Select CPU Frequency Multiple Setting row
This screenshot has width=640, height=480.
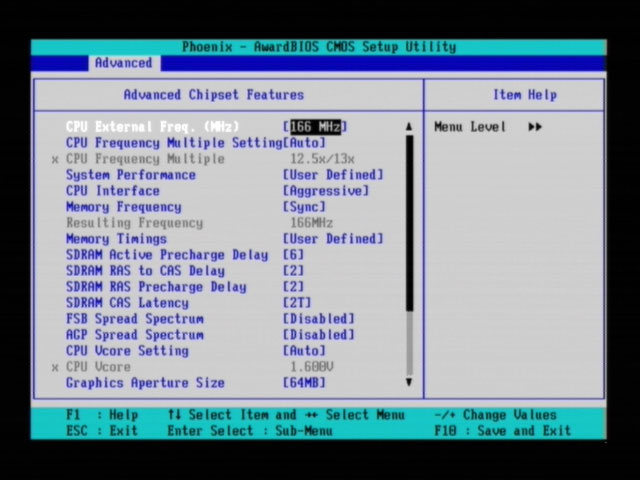[174, 143]
